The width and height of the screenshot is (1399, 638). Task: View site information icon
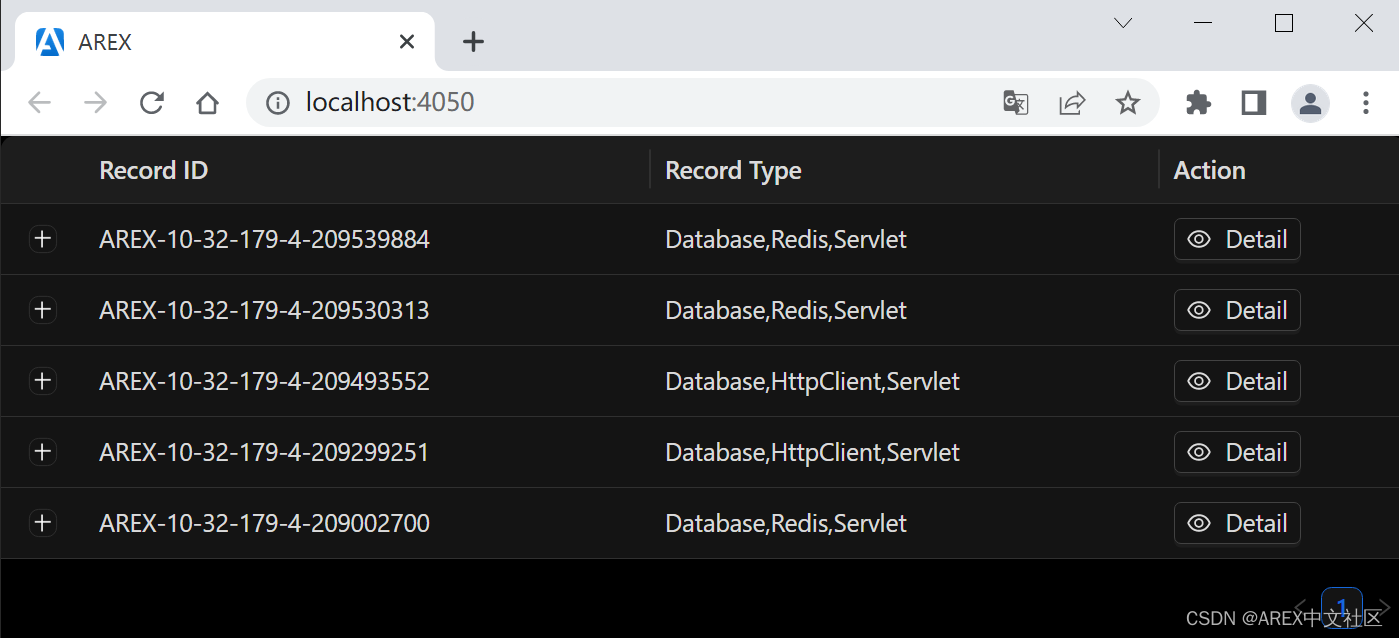click(x=277, y=102)
